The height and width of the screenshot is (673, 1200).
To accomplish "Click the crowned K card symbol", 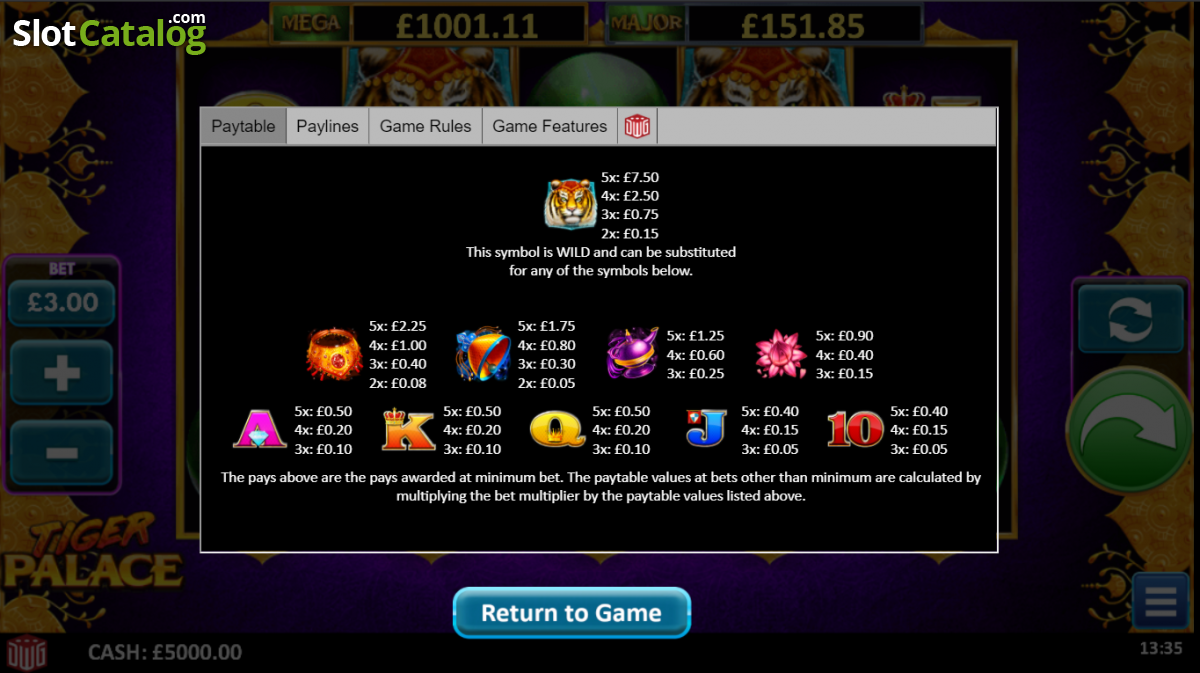I will (409, 429).
